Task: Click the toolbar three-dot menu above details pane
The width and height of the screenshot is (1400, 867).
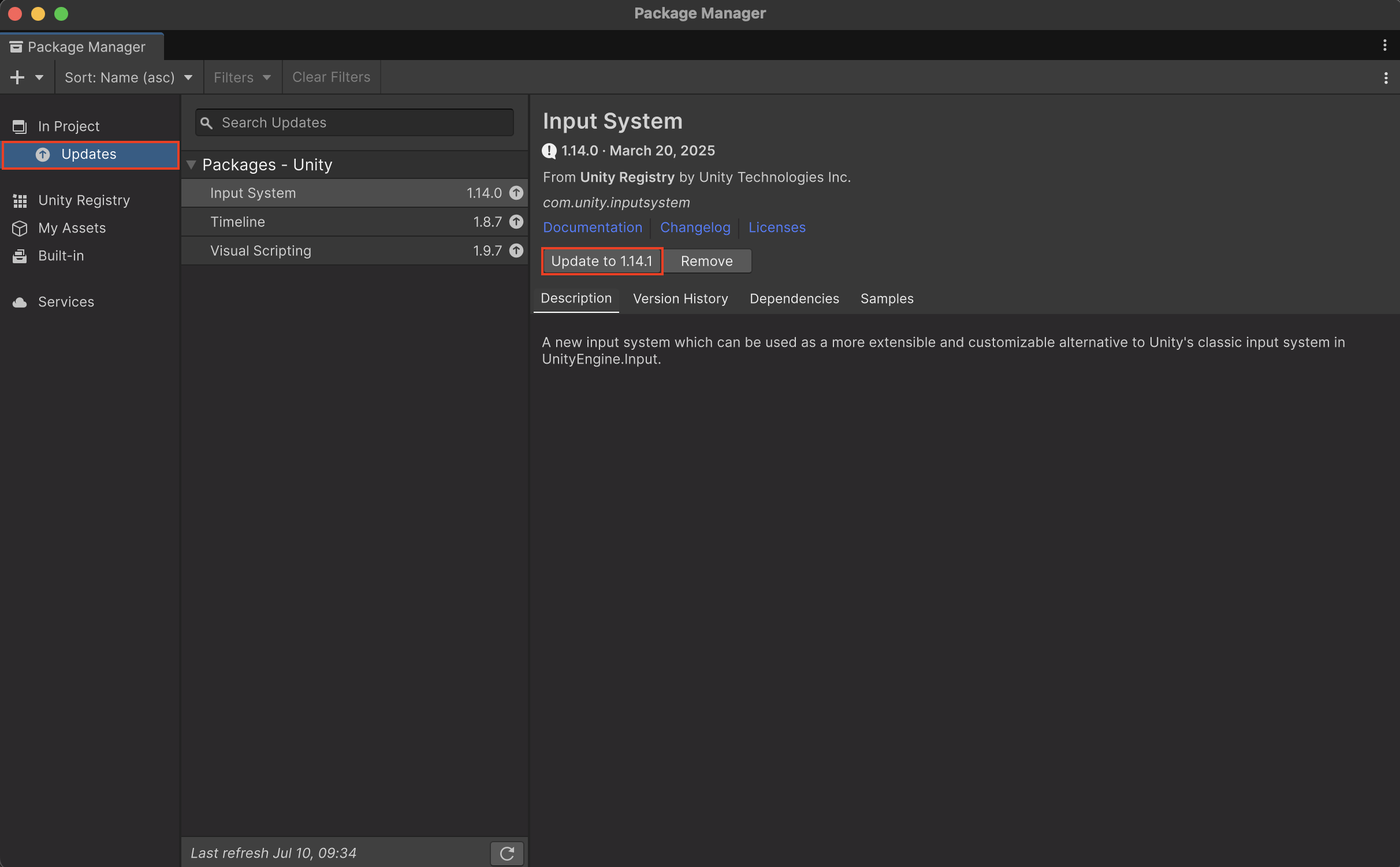Action: (x=1387, y=77)
